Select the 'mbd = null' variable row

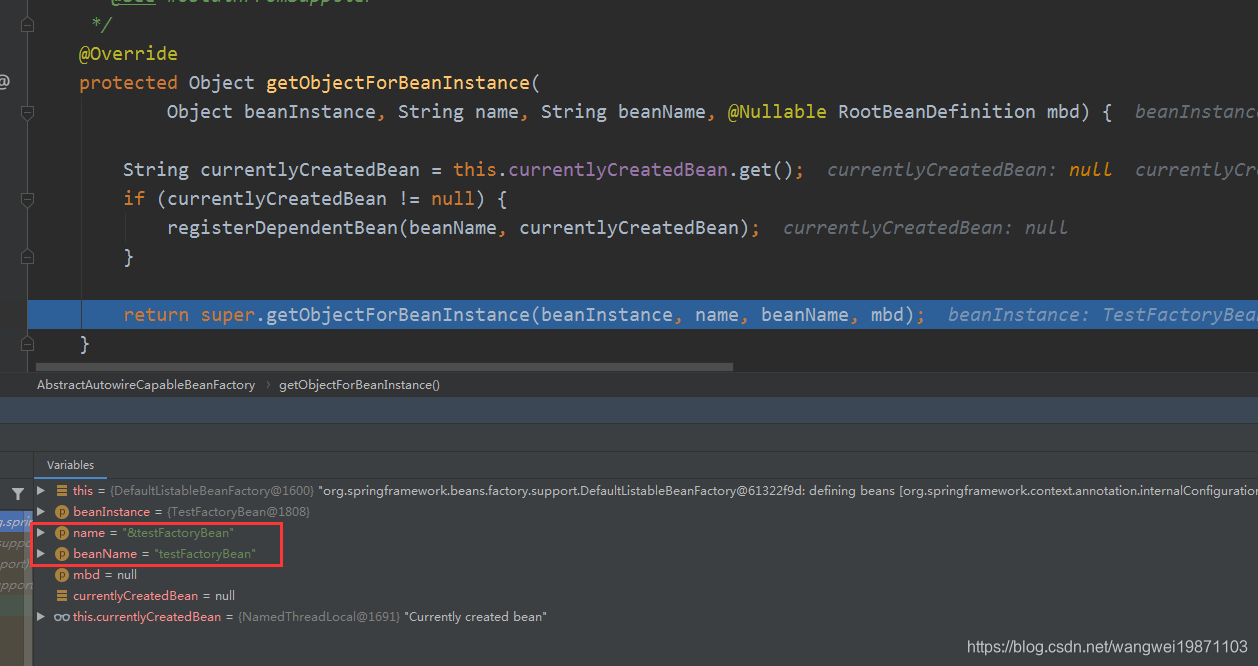pos(105,575)
